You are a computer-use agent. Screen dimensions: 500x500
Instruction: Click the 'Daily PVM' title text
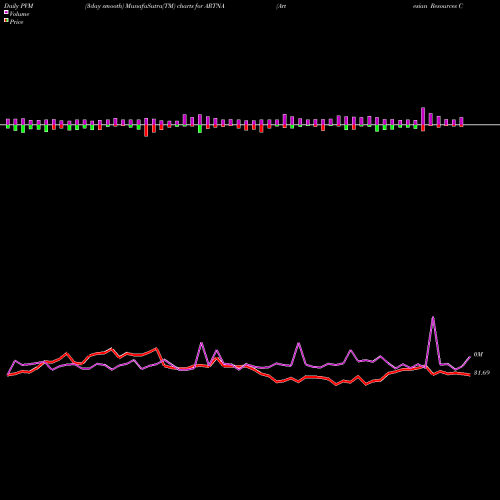click(19, 6)
